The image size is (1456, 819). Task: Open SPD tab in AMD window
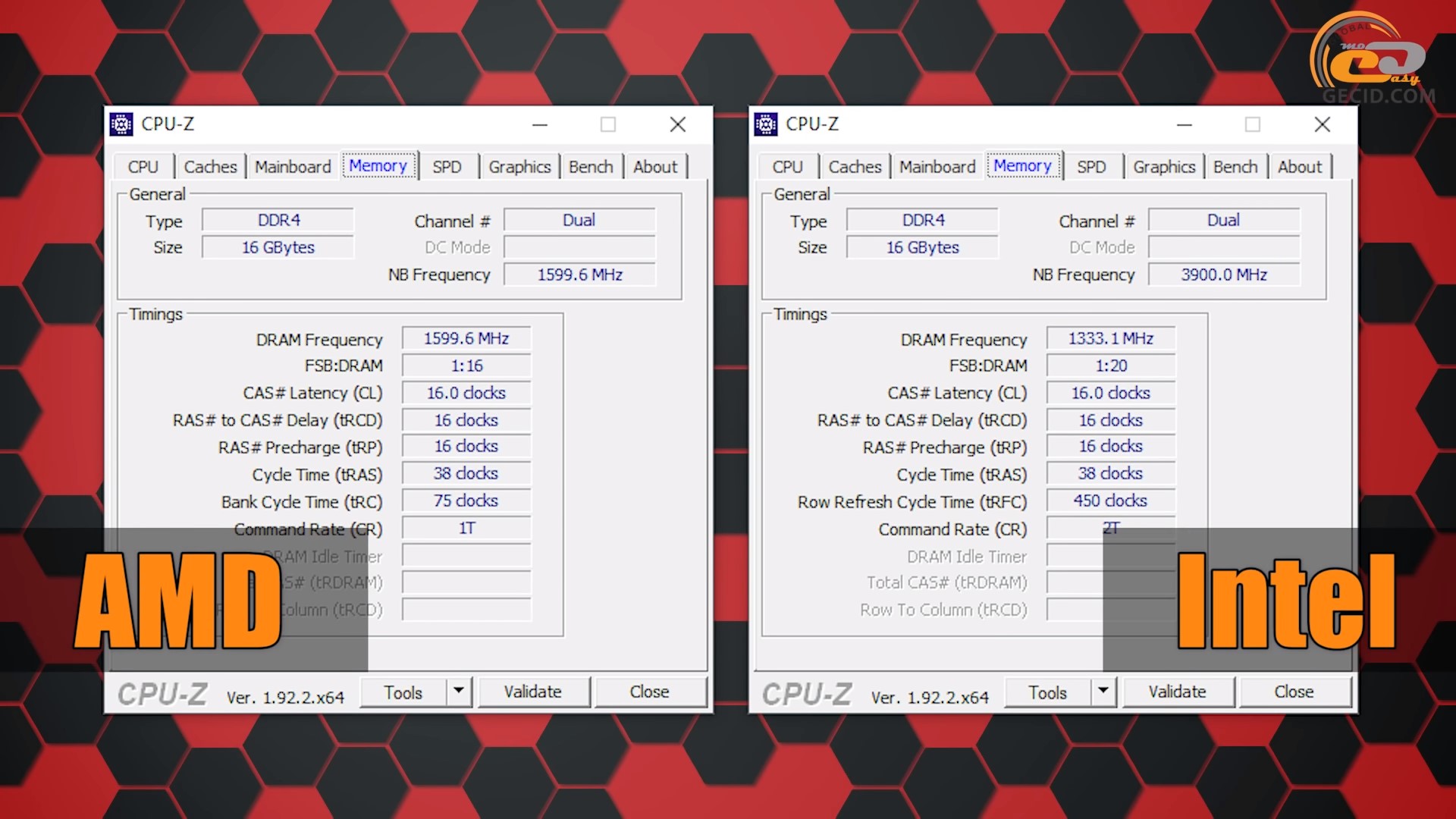pyautogui.click(x=447, y=167)
